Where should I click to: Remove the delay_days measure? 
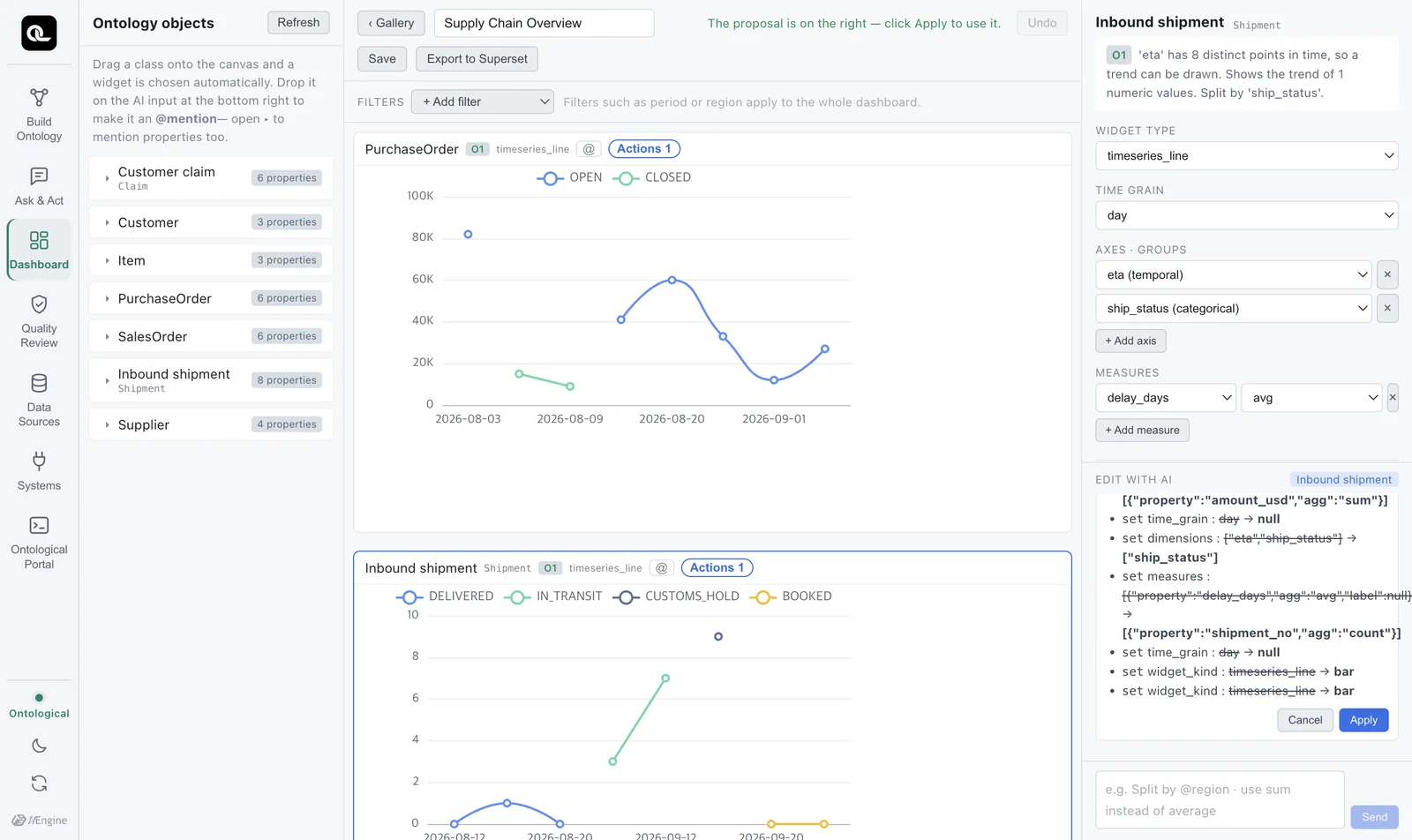[x=1393, y=398]
